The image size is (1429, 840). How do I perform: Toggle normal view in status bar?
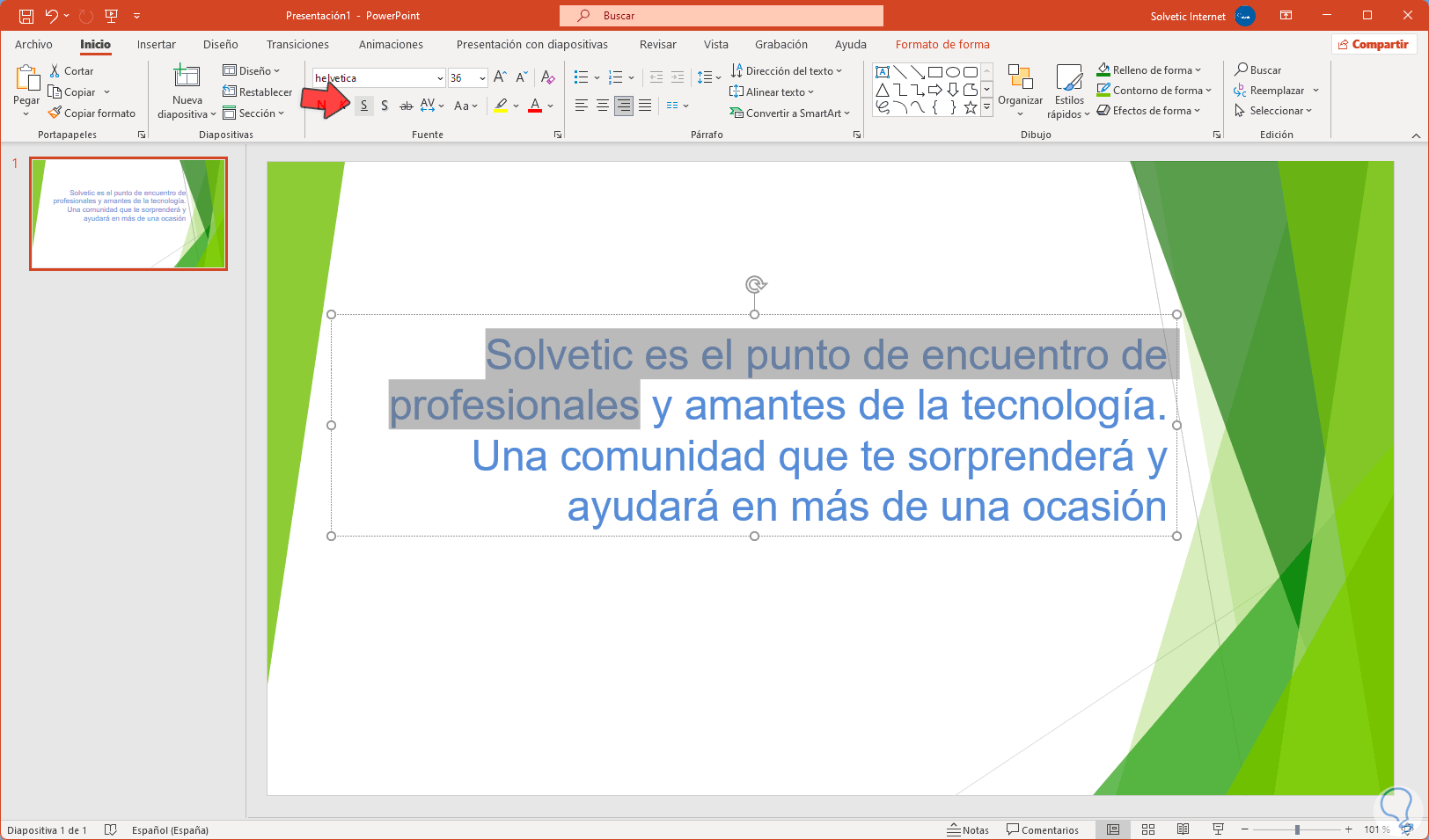coord(1113,829)
